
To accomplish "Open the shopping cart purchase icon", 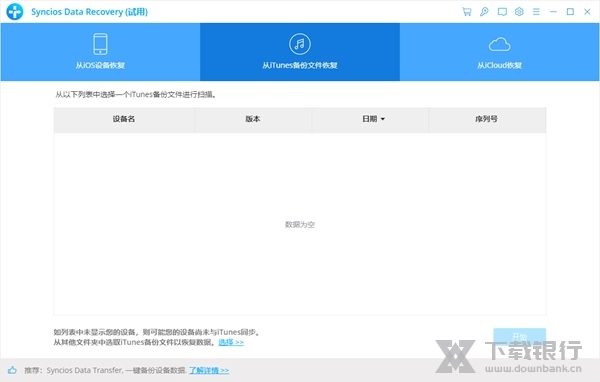I will pyautogui.click(x=466, y=12).
